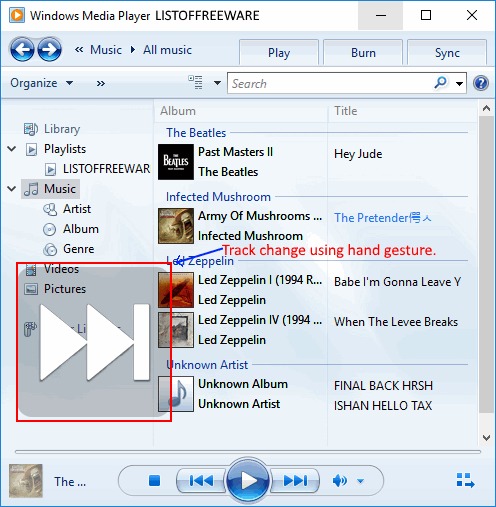Click the playback seek bar

coord(248,452)
